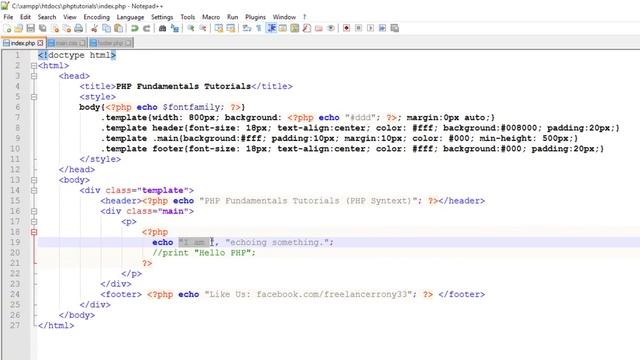Toggle the highlighted Indent Guide icon

(271, 28)
